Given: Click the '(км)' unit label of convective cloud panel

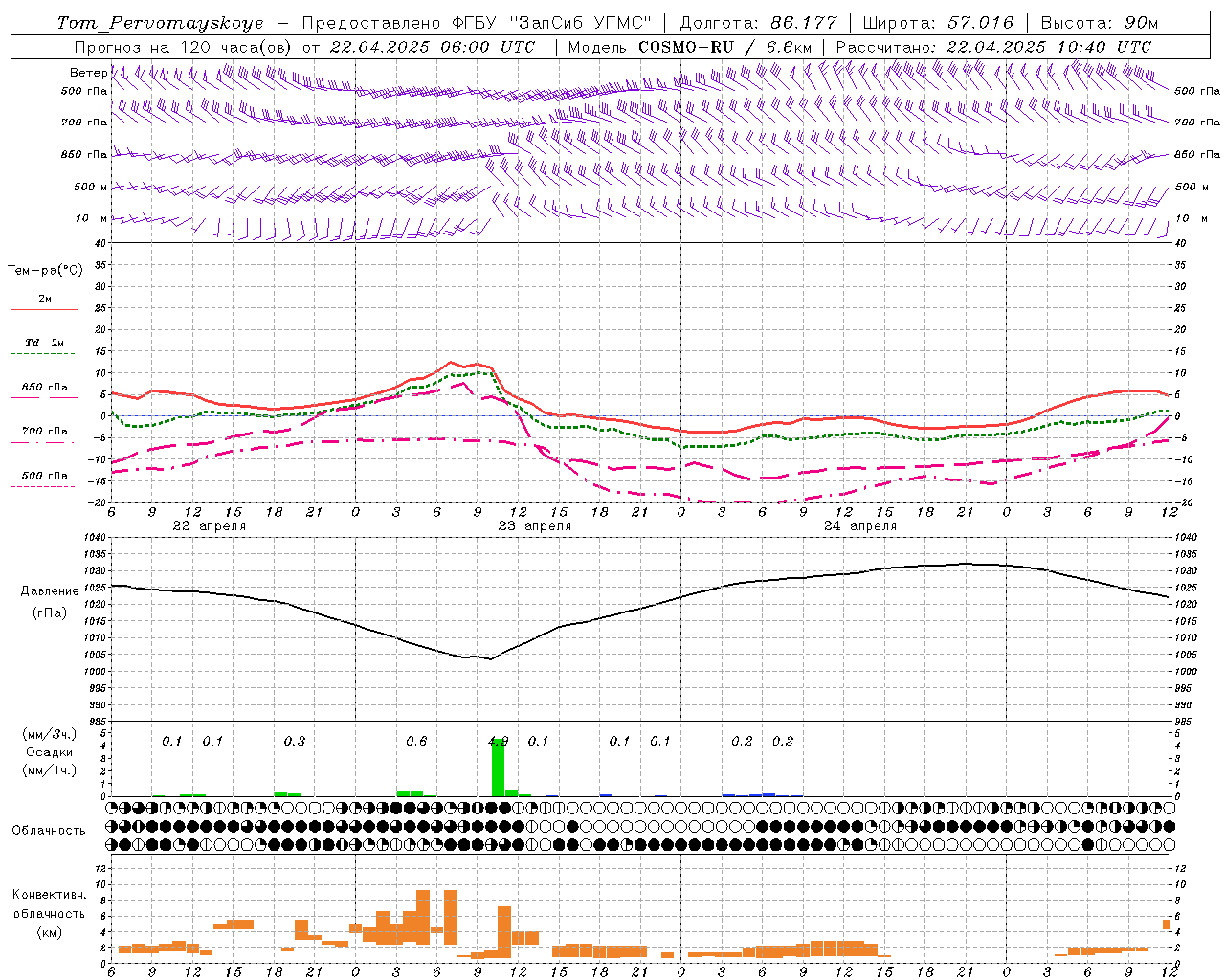Looking at the screenshot, I should pos(49,932).
